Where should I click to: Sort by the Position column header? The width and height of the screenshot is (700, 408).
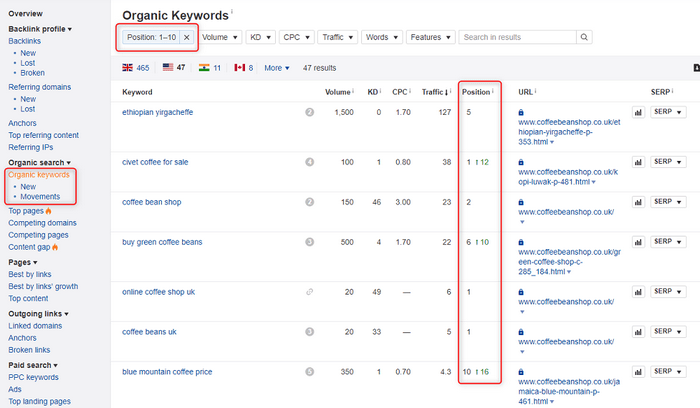[476, 92]
